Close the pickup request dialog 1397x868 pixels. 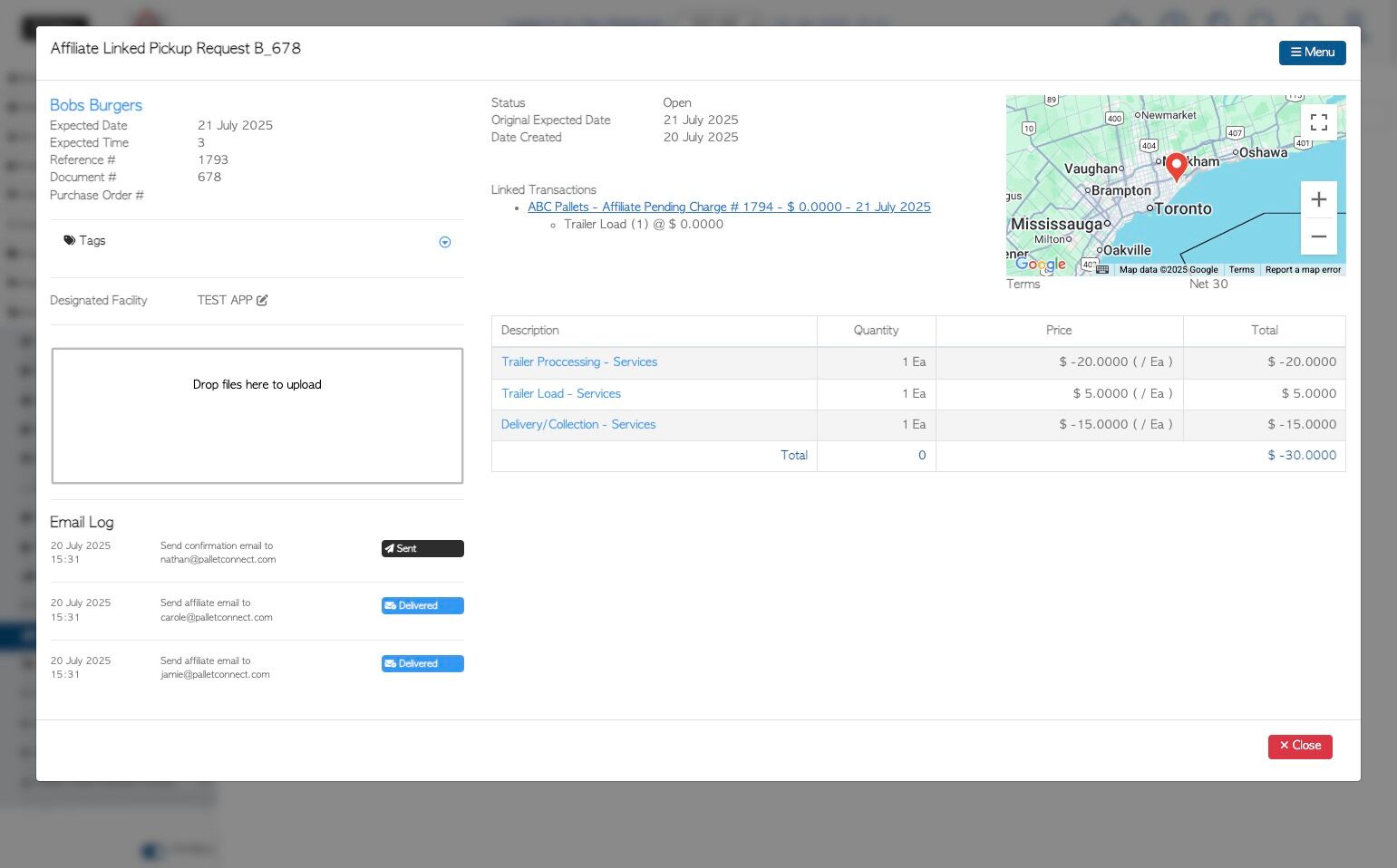(x=1300, y=746)
